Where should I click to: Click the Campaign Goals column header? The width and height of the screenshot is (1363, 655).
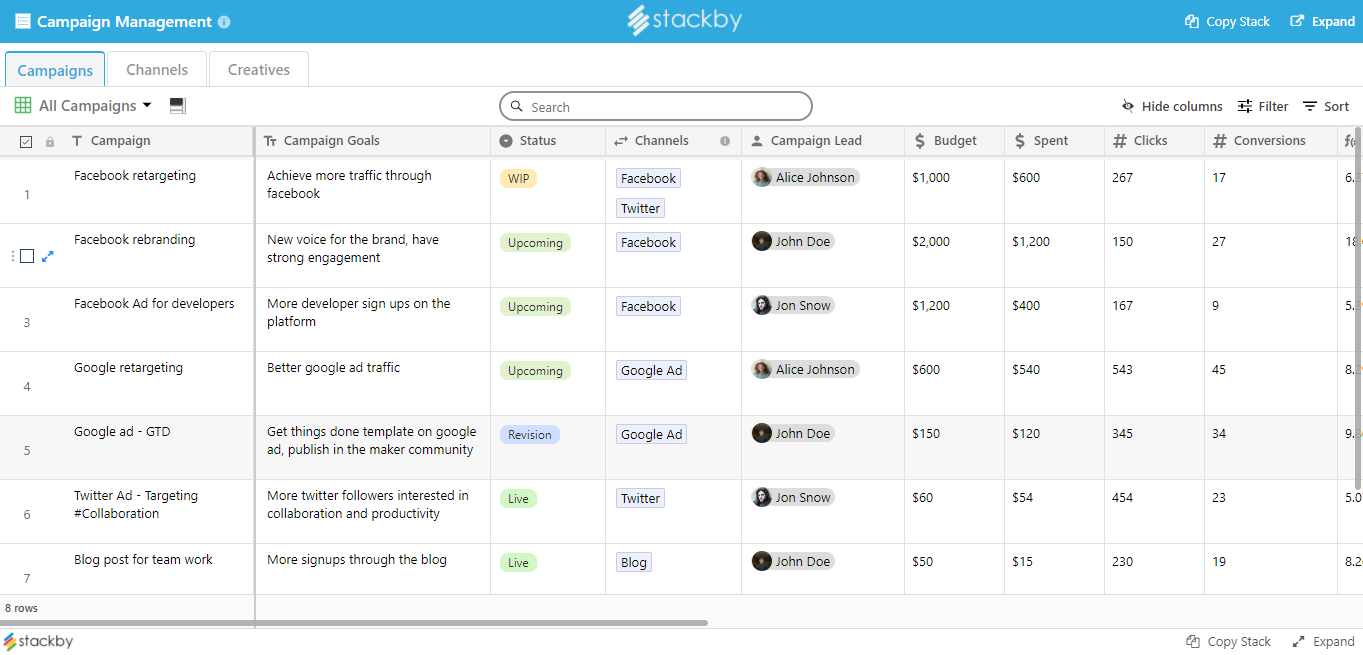click(x=373, y=141)
